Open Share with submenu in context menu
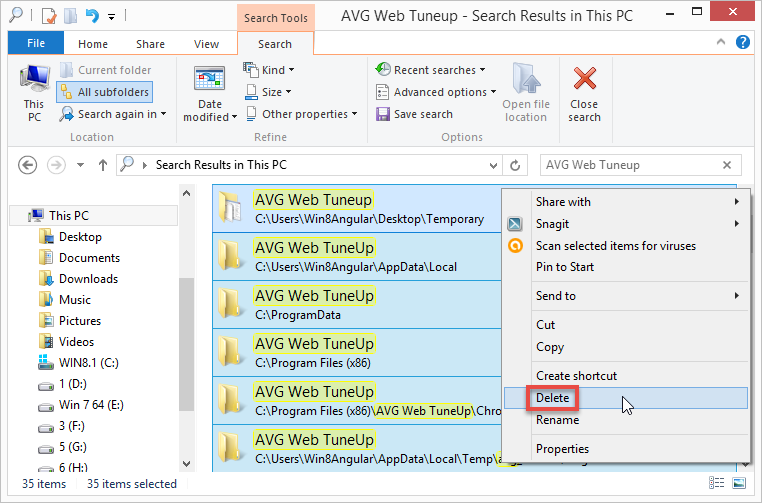The width and height of the screenshot is (762, 503). coord(626,202)
